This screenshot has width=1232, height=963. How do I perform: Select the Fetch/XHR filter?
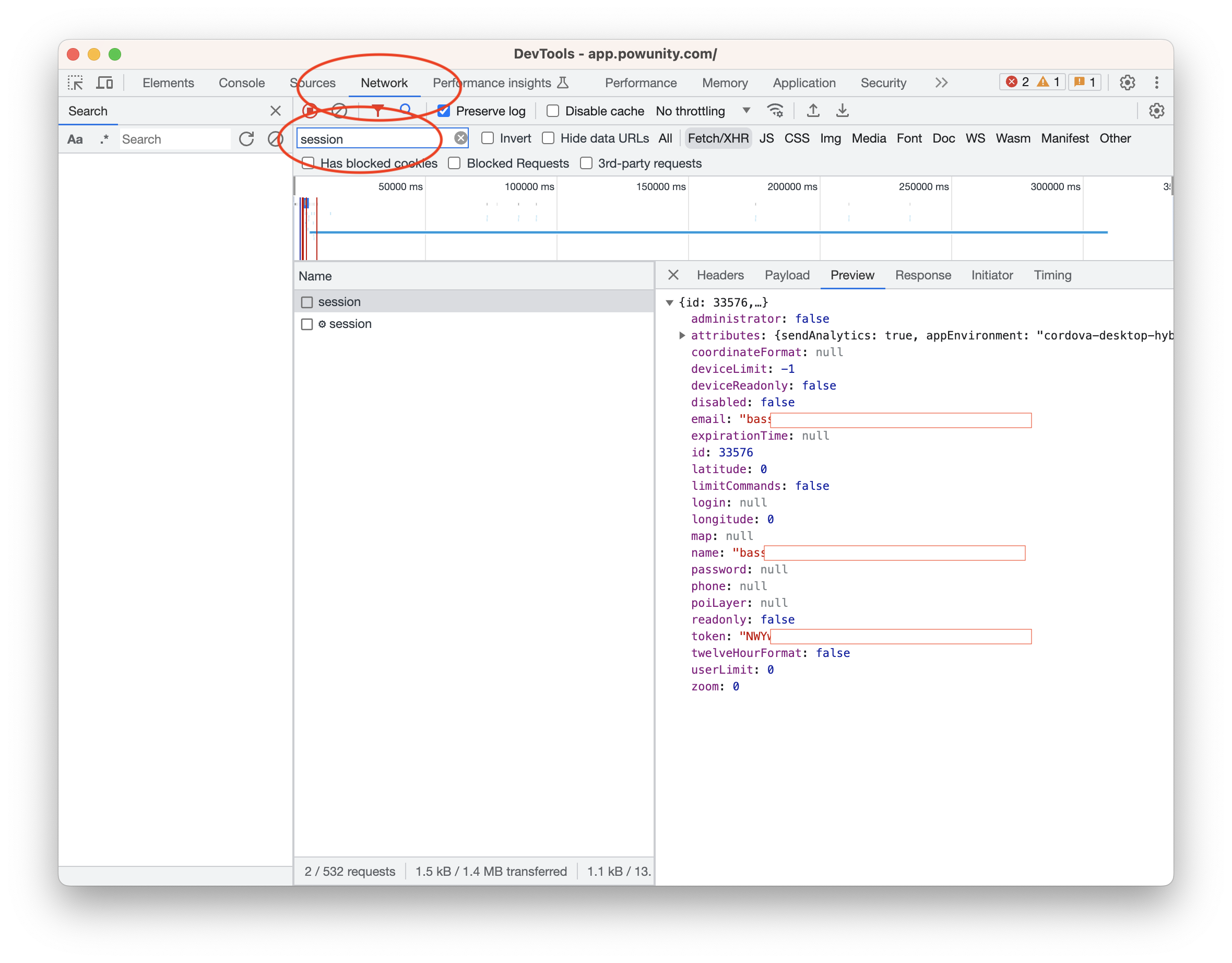point(718,138)
